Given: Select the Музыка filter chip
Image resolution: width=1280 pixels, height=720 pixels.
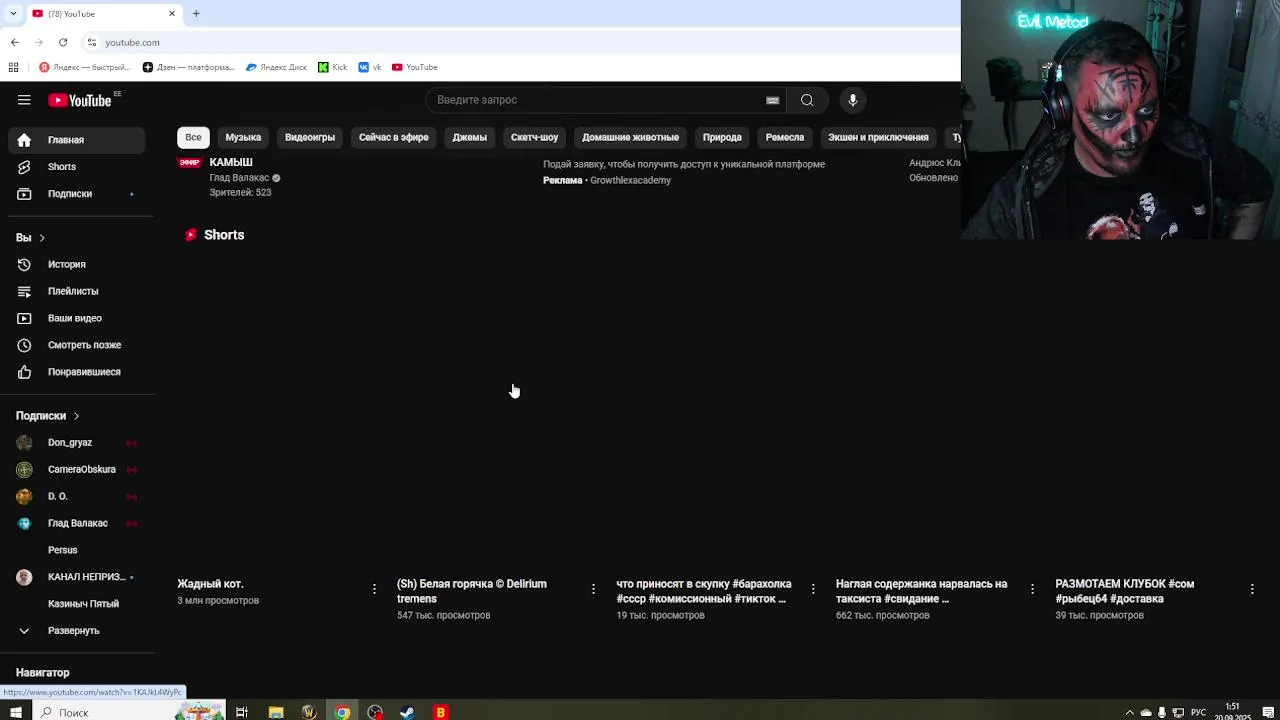Looking at the screenshot, I should pos(243,137).
